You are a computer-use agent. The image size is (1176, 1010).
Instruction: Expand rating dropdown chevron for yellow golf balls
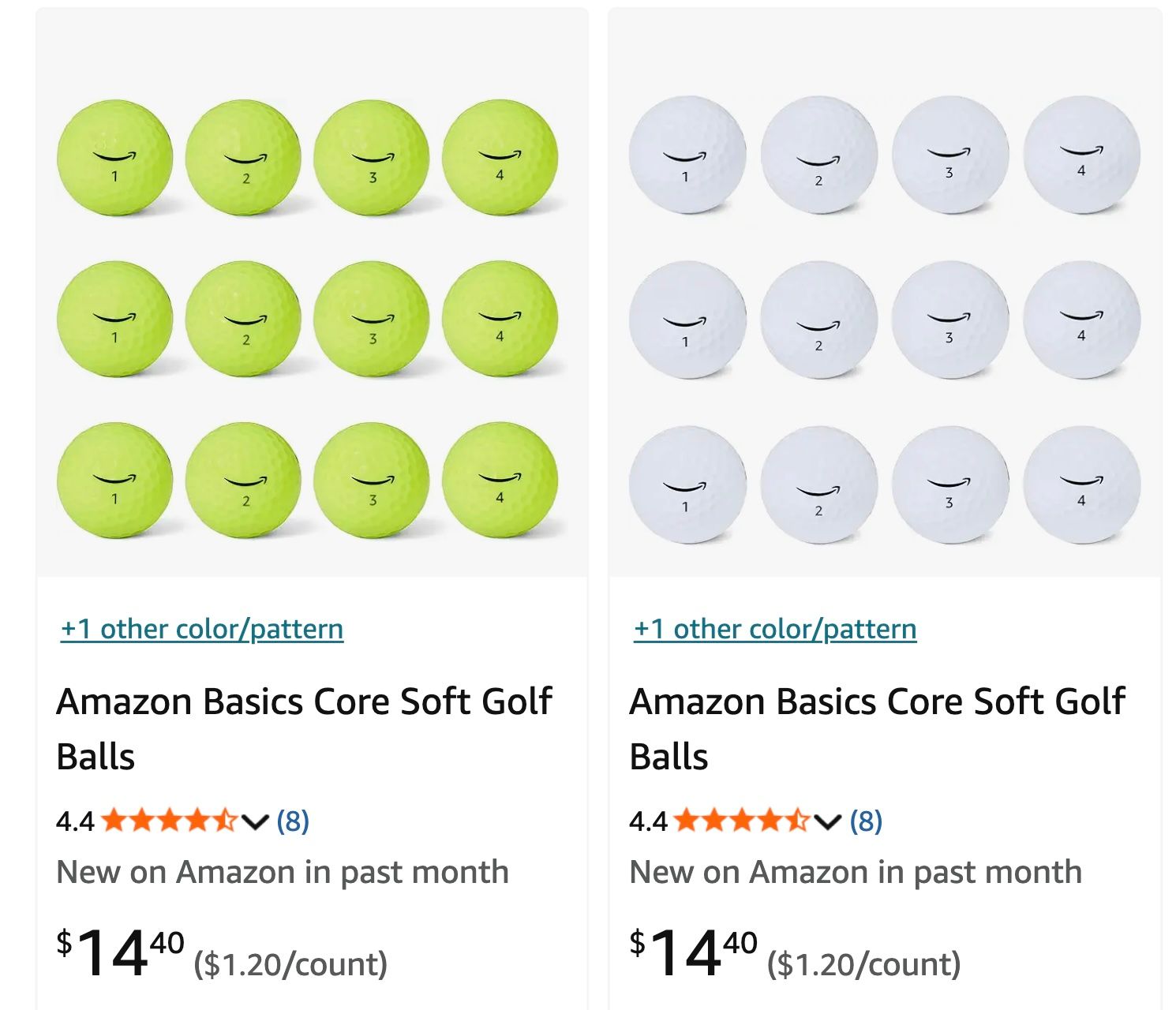[x=255, y=822]
